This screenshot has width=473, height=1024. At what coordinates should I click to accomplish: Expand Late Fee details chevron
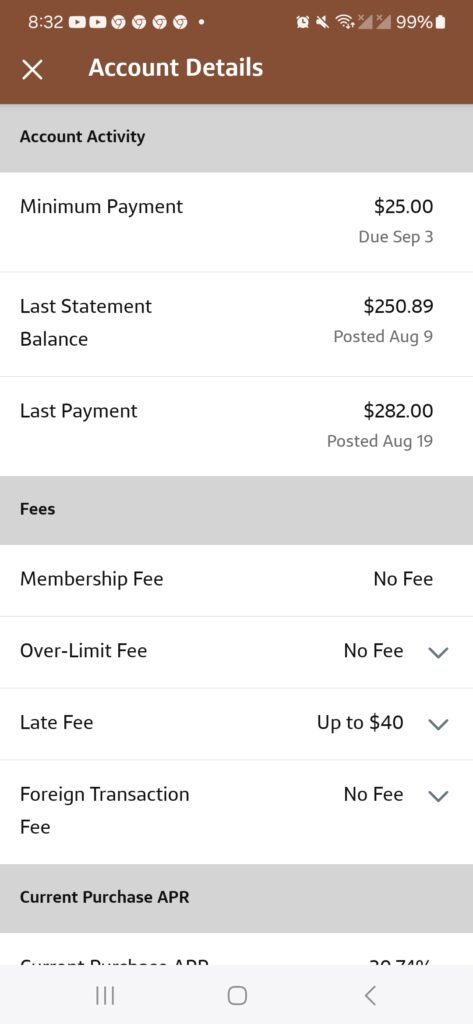pyautogui.click(x=438, y=724)
